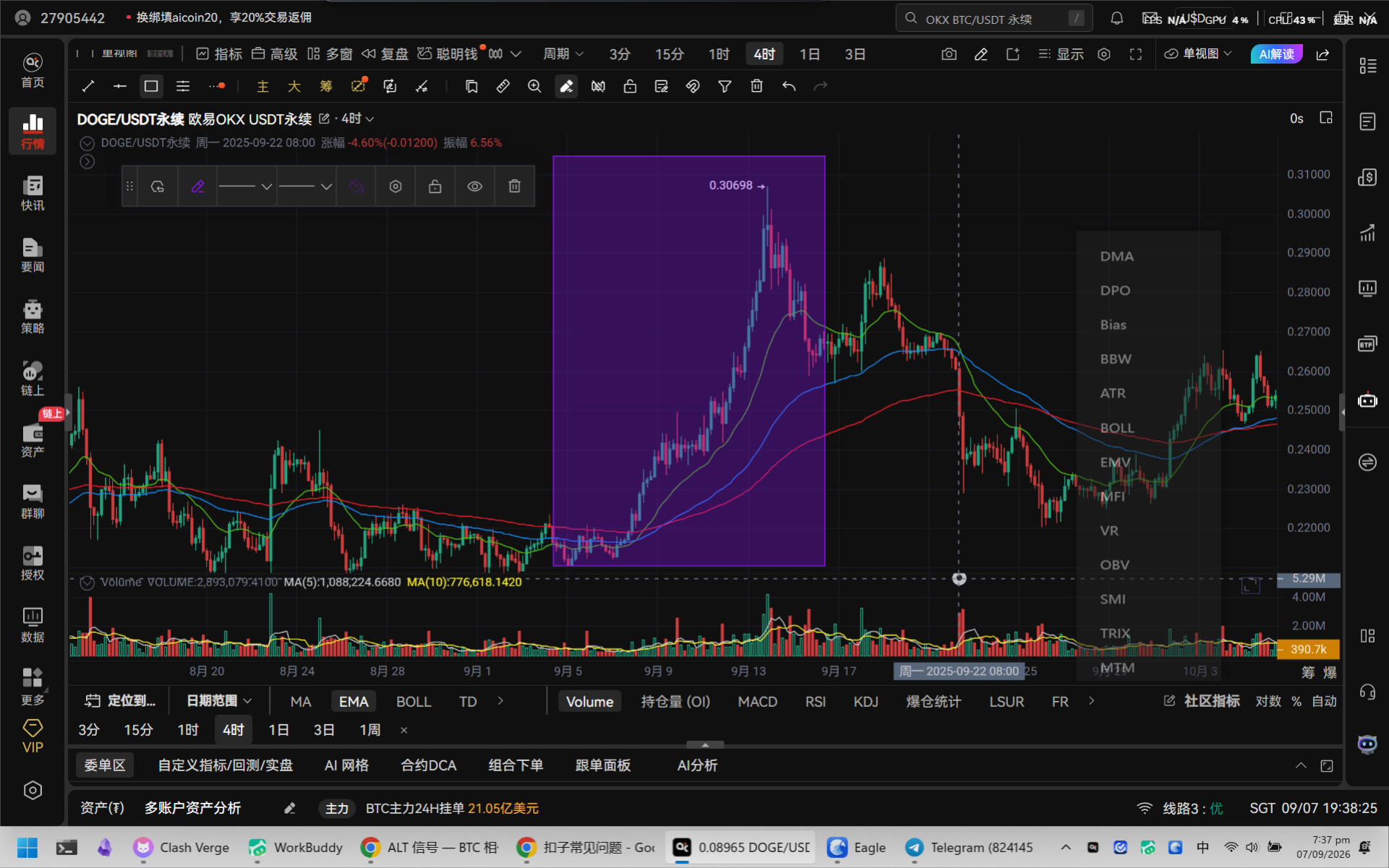
Task: Select the MACD indicator tab
Action: [x=757, y=701]
